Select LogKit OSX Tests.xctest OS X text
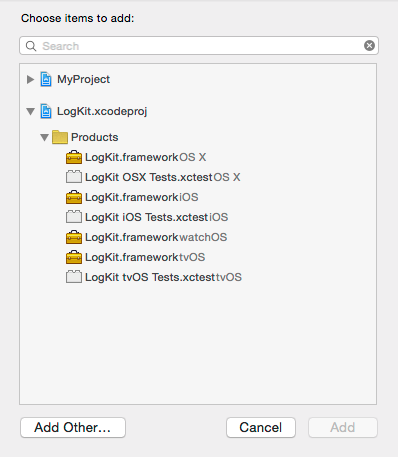This screenshot has width=398, height=457. (163, 177)
